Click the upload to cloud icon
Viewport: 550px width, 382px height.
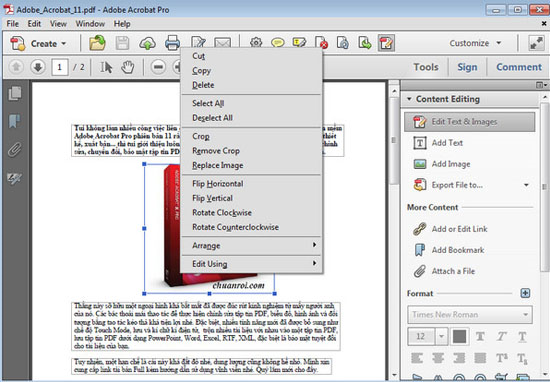point(147,43)
